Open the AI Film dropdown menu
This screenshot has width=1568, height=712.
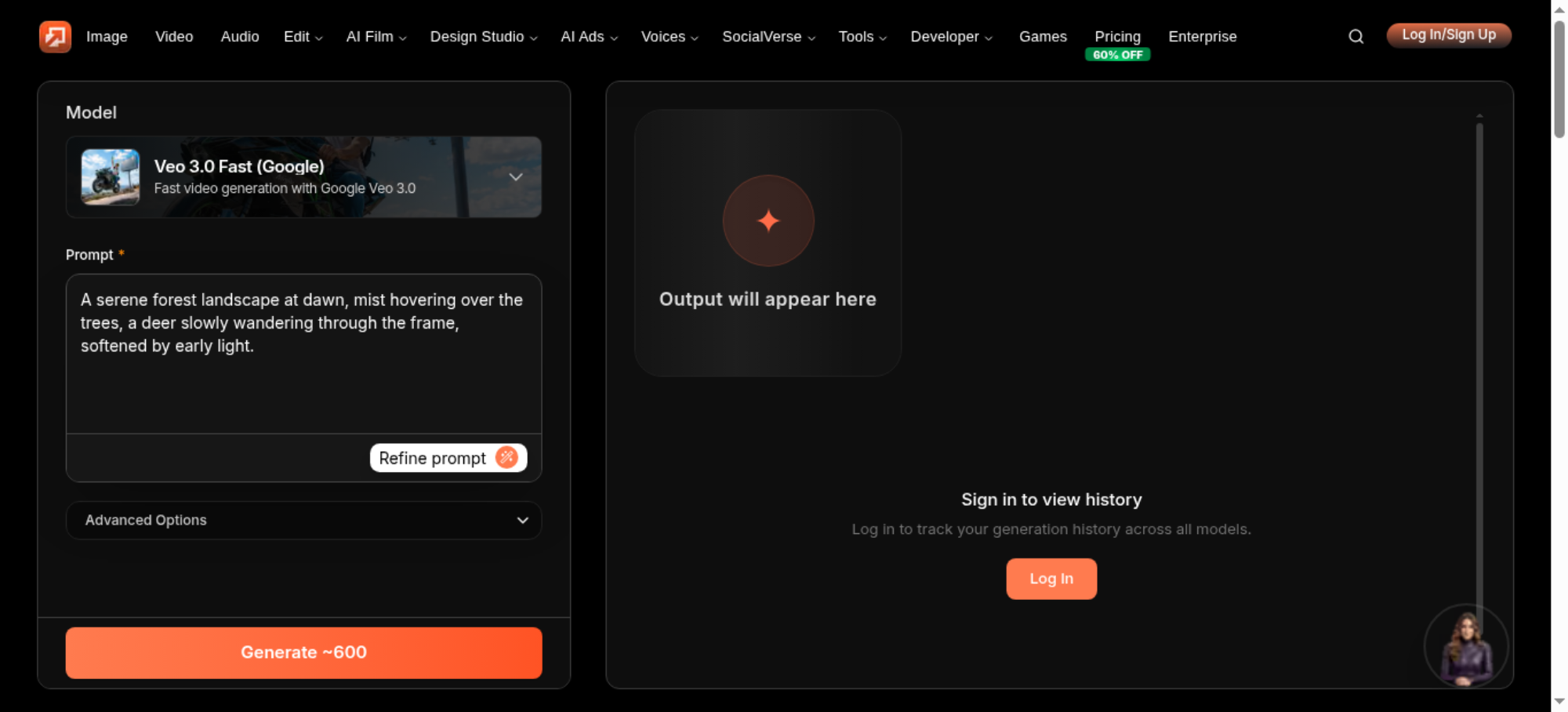(376, 36)
